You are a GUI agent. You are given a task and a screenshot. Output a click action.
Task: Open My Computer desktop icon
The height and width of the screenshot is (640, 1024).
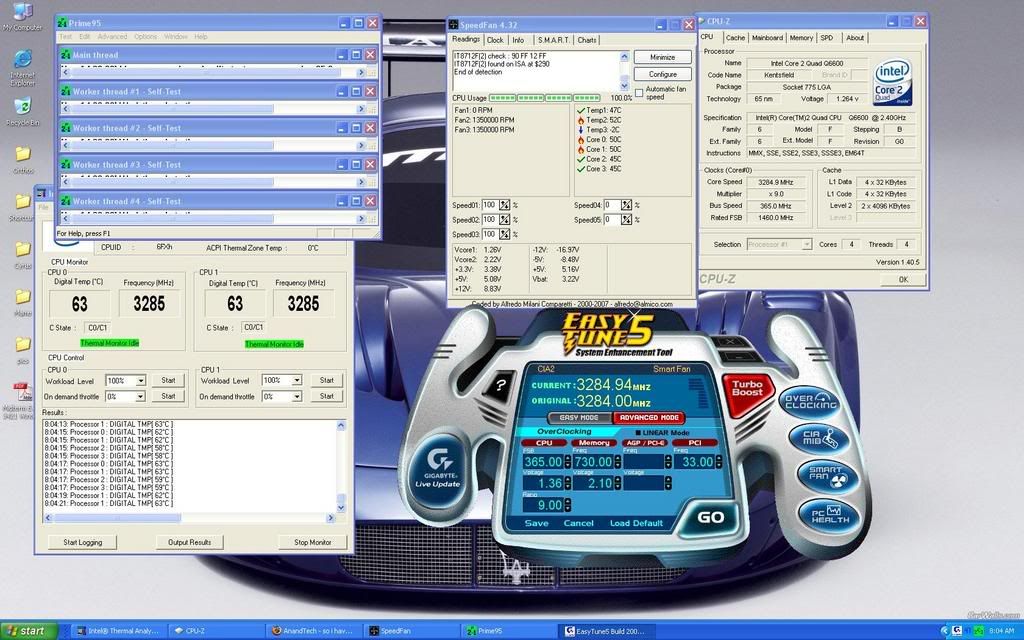22,16
